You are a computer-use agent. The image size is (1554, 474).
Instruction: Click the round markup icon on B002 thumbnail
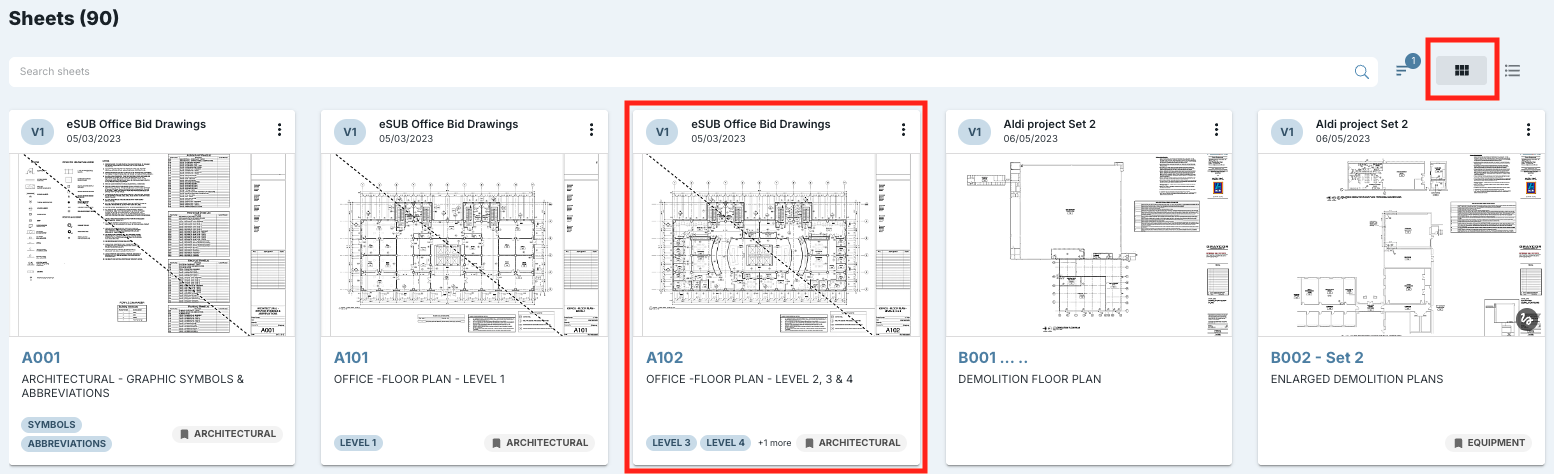click(1527, 320)
